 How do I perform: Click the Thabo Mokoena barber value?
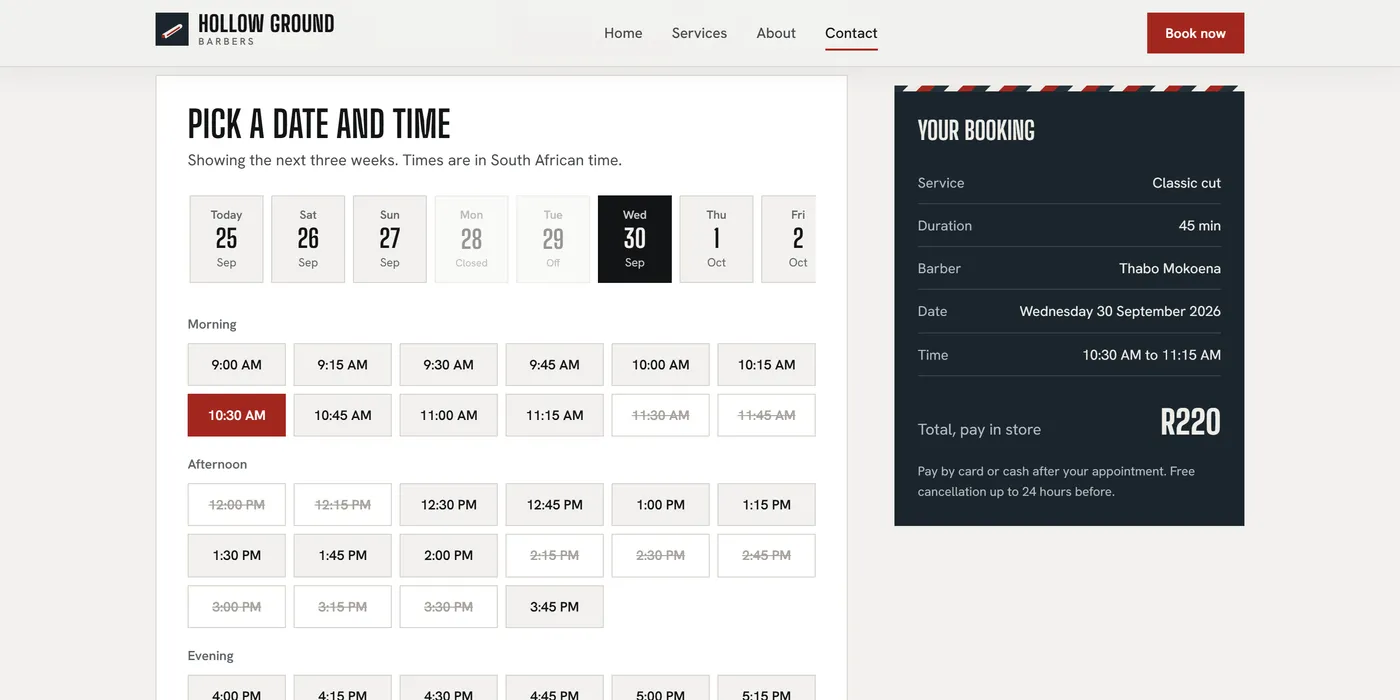[1170, 268]
